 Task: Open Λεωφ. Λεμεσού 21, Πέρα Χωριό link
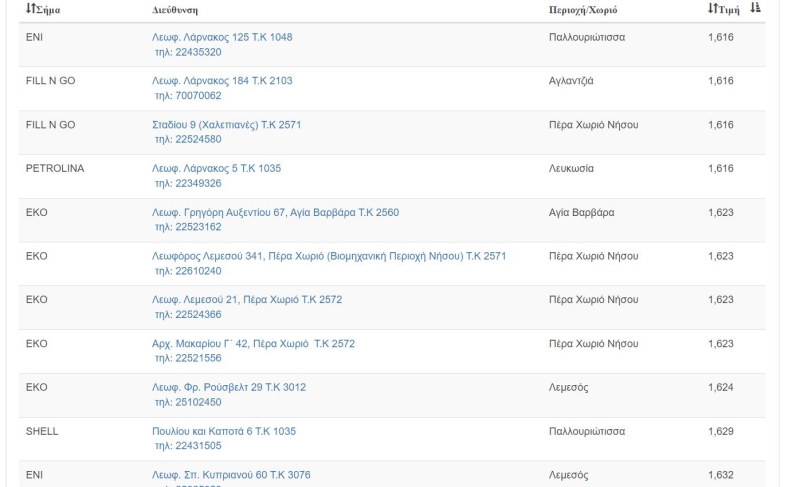(x=247, y=299)
